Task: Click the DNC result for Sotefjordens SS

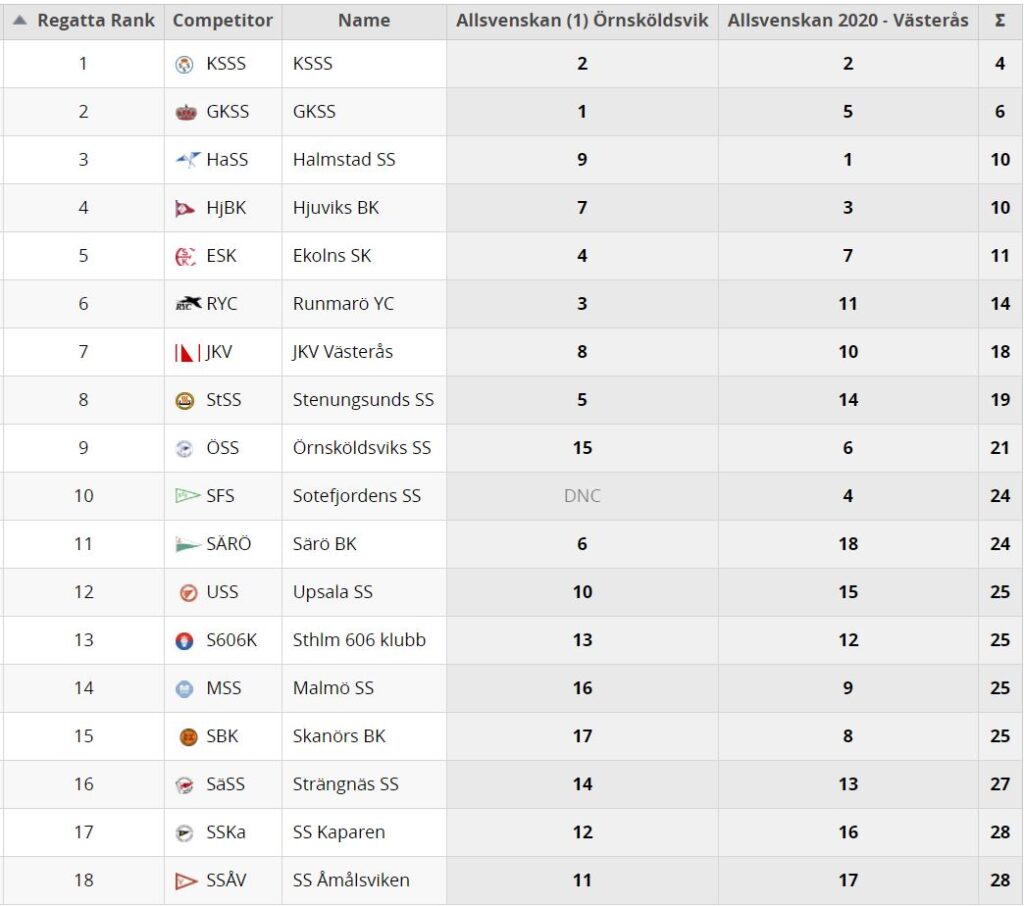Action: [x=582, y=496]
